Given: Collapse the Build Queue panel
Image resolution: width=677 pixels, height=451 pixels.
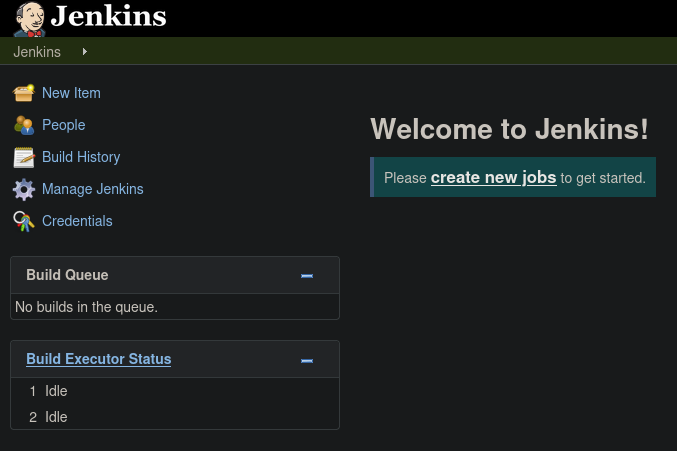Looking at the screenshot, I should click(x=307, y=276).
